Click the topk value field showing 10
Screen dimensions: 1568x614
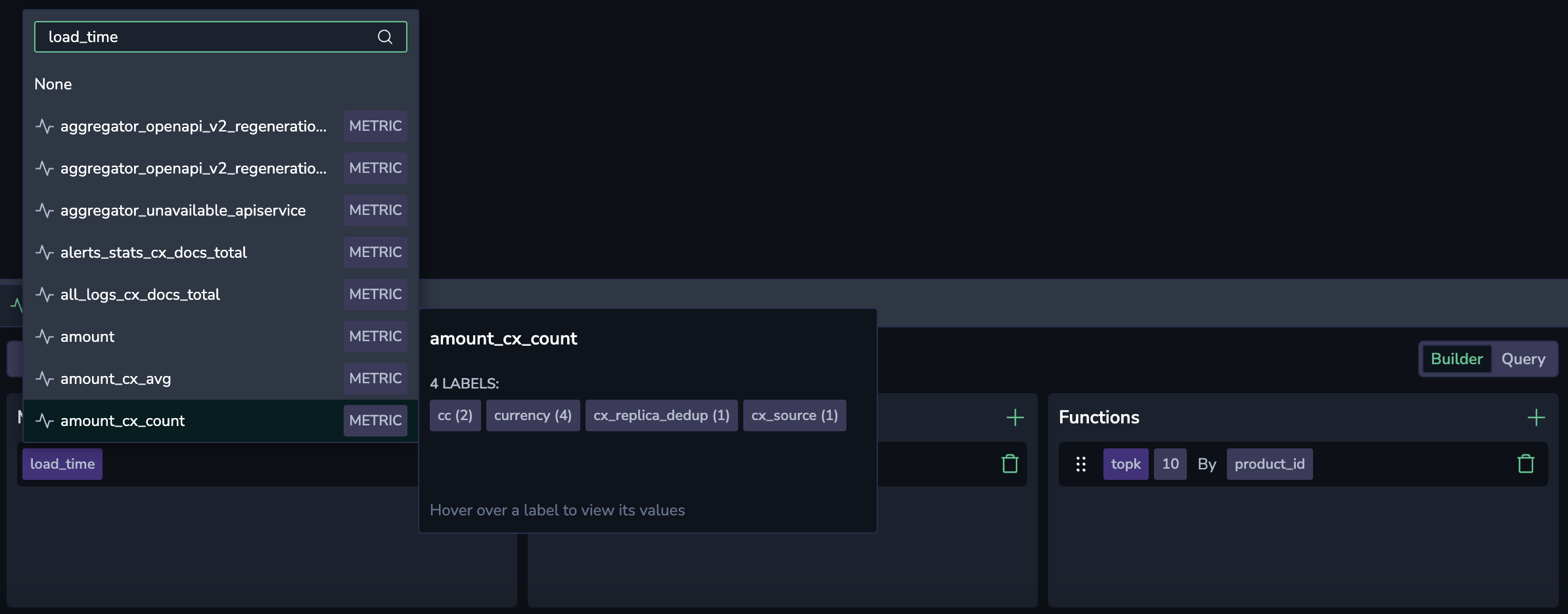[1170, 464]
